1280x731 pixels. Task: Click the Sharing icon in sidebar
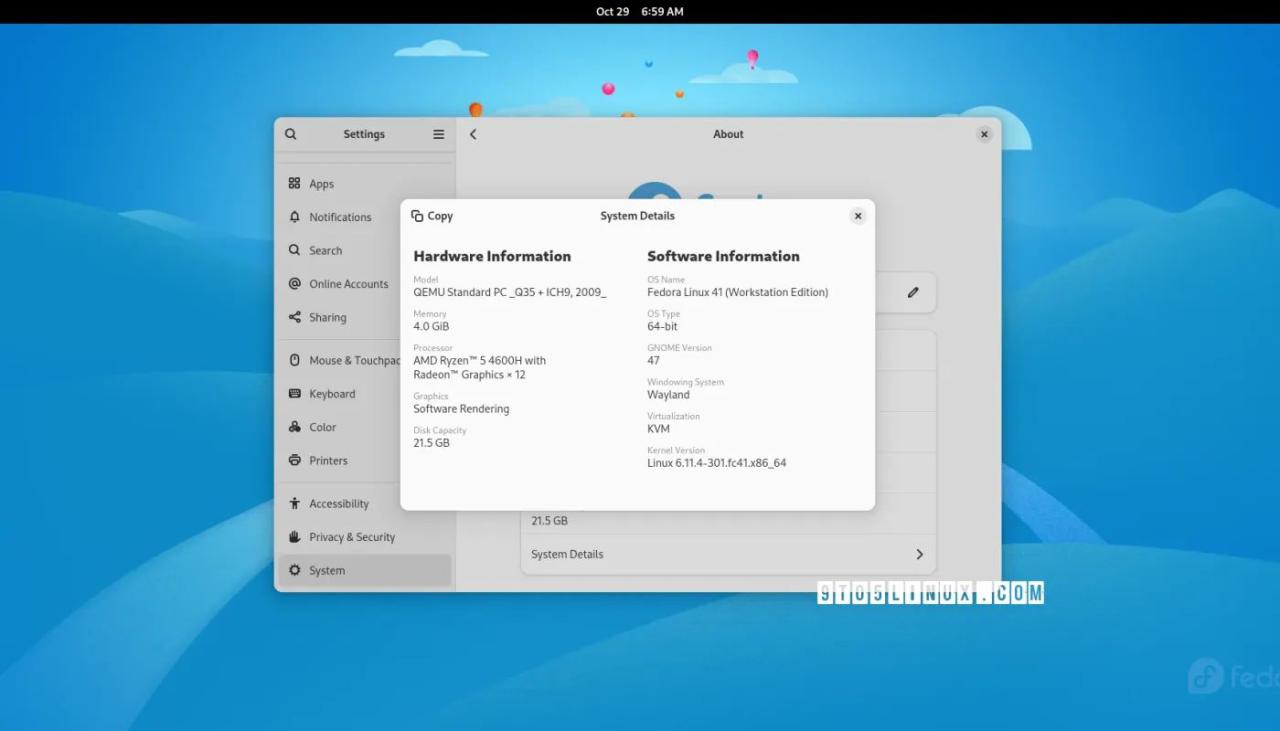point(294,317)
